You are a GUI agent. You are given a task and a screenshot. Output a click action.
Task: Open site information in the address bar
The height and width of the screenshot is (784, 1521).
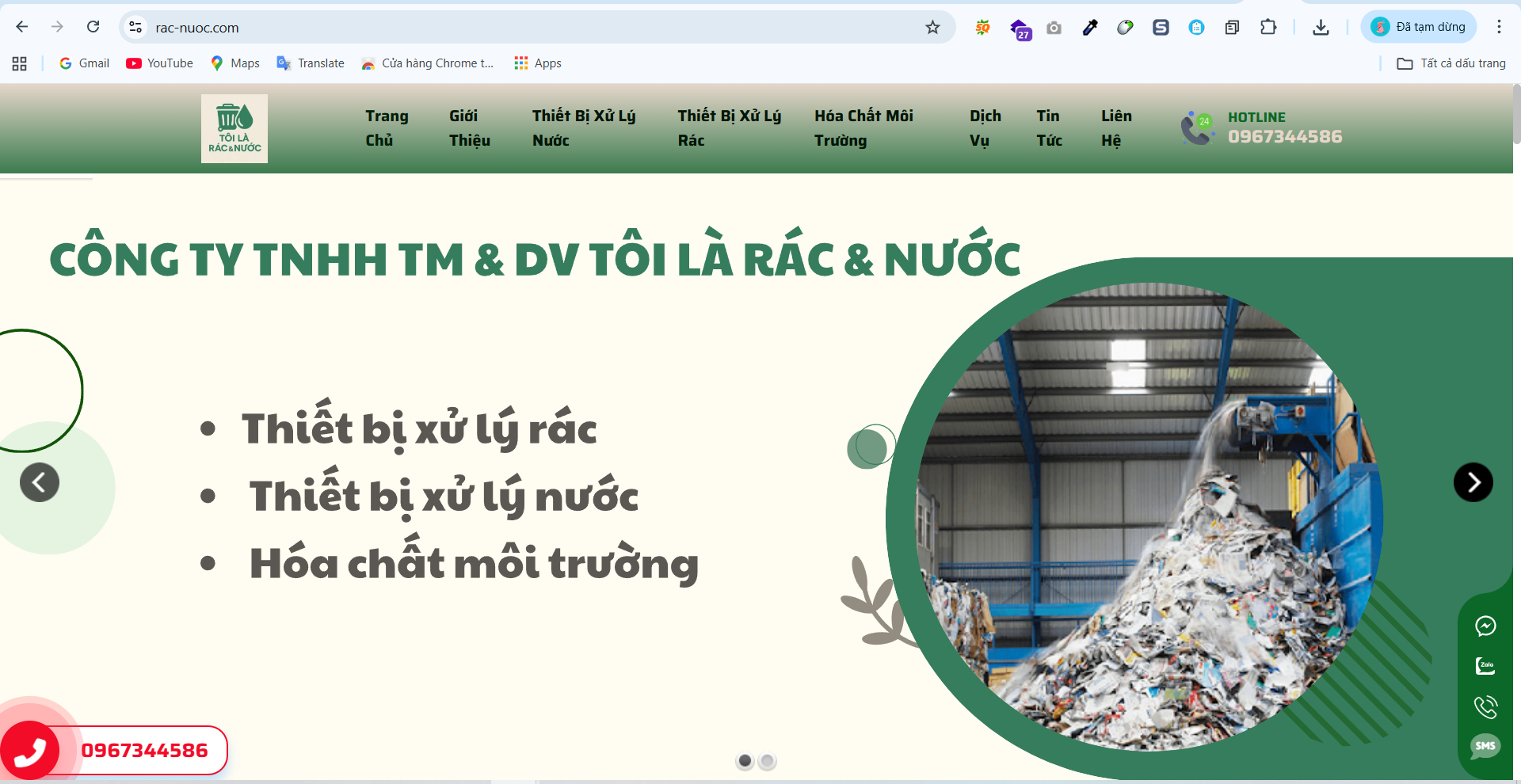135,26
